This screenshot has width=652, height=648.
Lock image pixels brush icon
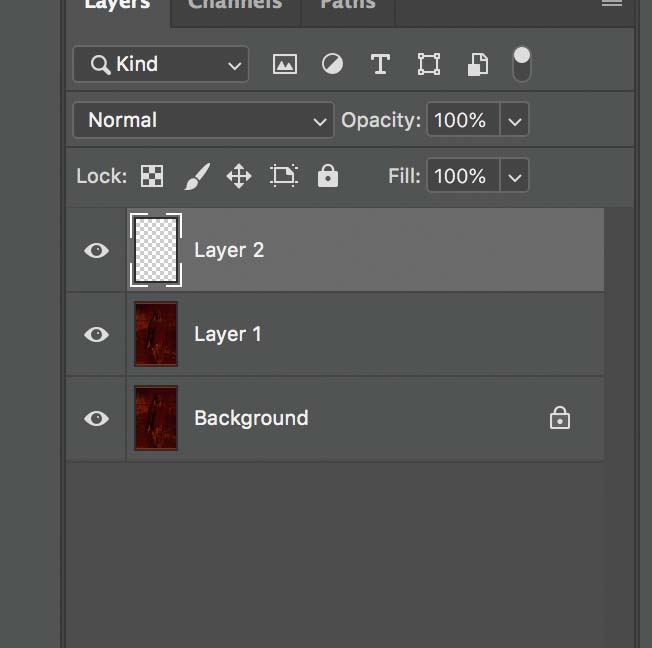tap(197, 176)
